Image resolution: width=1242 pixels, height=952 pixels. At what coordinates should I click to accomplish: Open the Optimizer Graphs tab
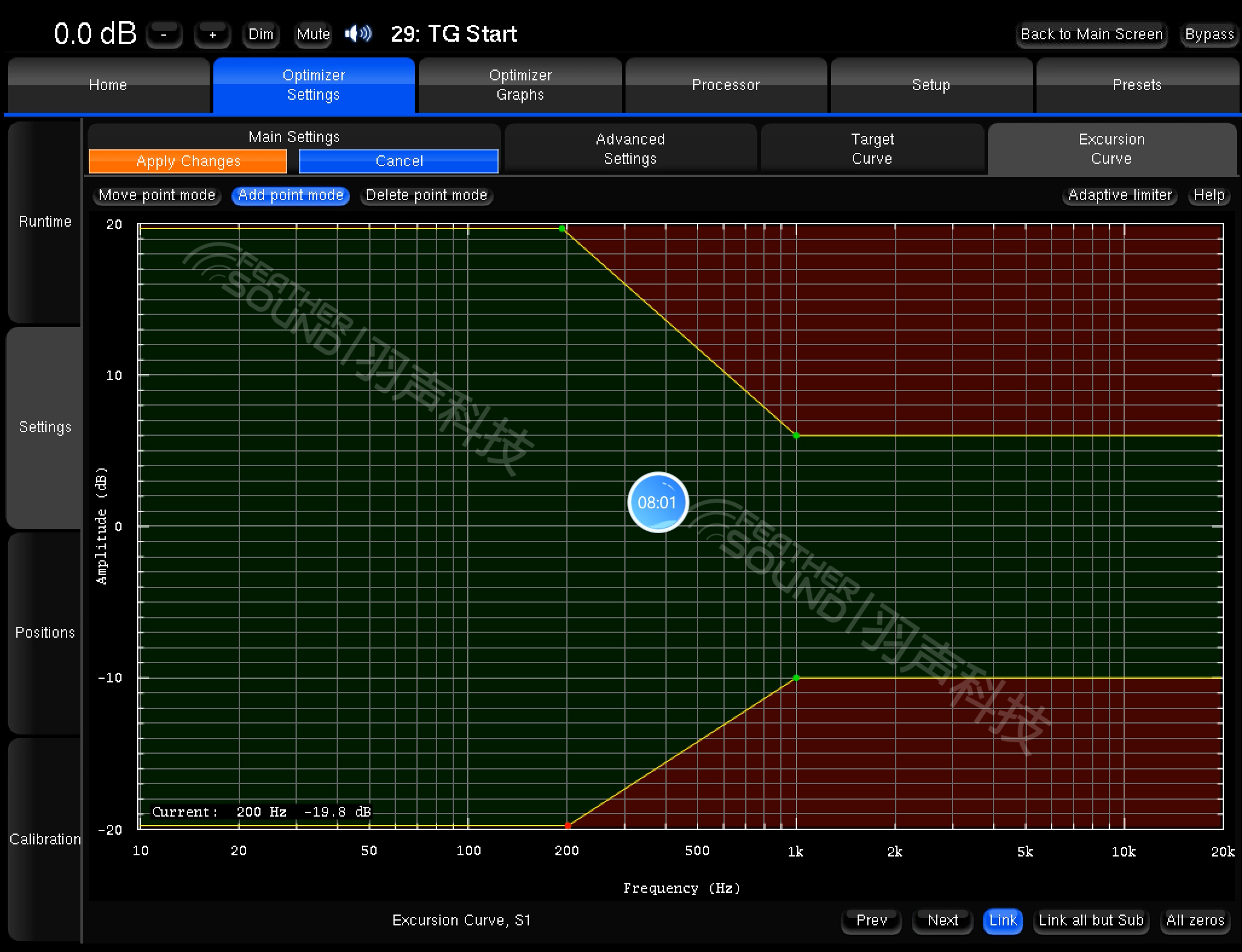[x=520, y=85]
